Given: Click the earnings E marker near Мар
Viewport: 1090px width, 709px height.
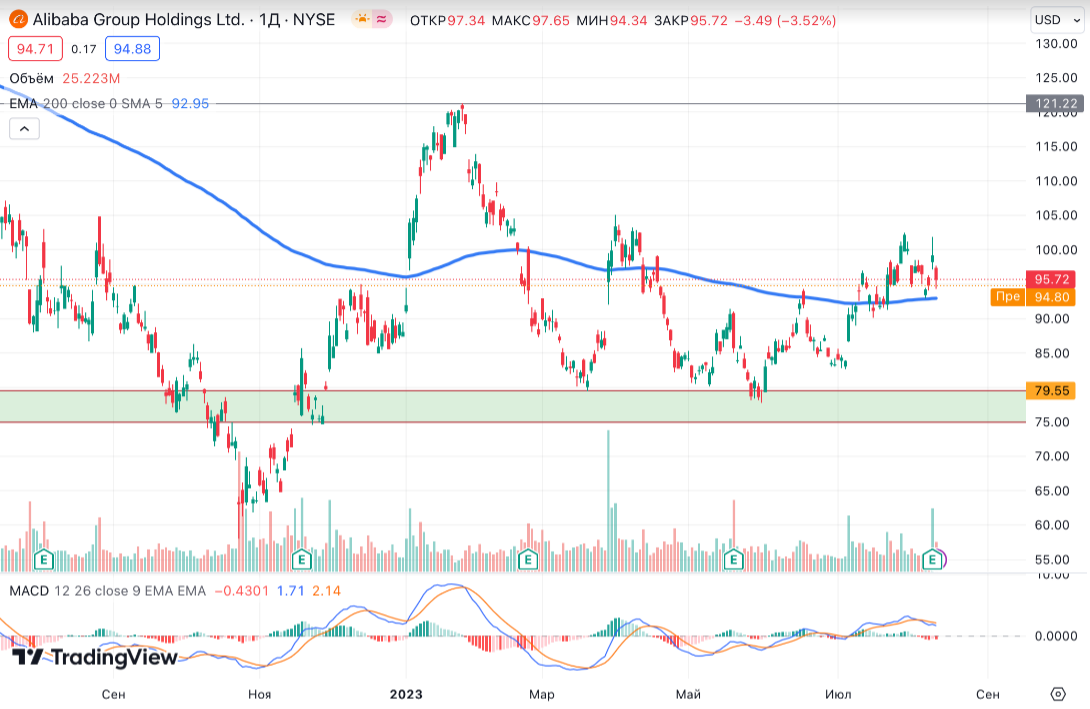Looking at the screenshot, I should (x=528, y=558).
